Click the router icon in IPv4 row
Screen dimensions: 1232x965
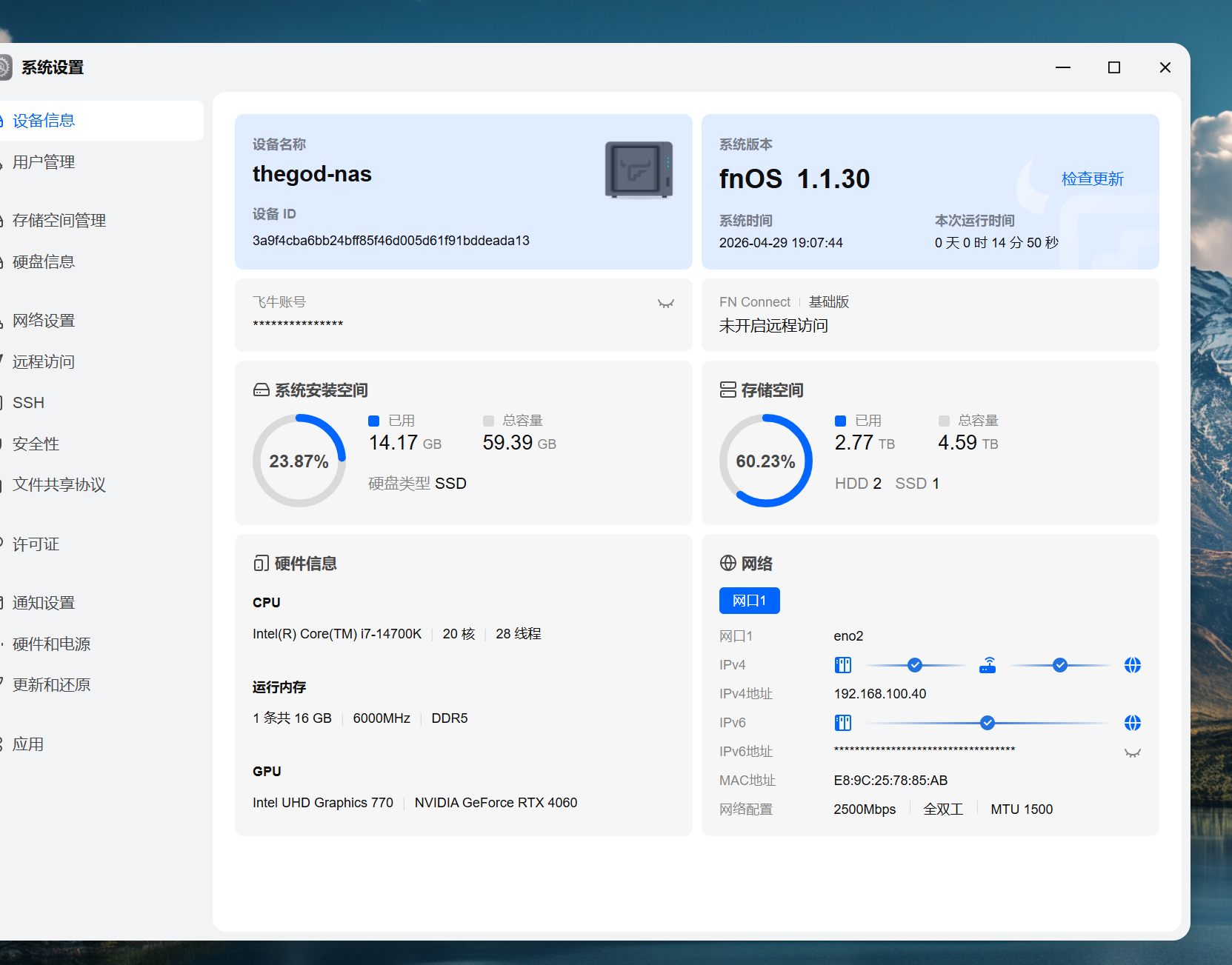pyautogui.click(x=988, y=665)
